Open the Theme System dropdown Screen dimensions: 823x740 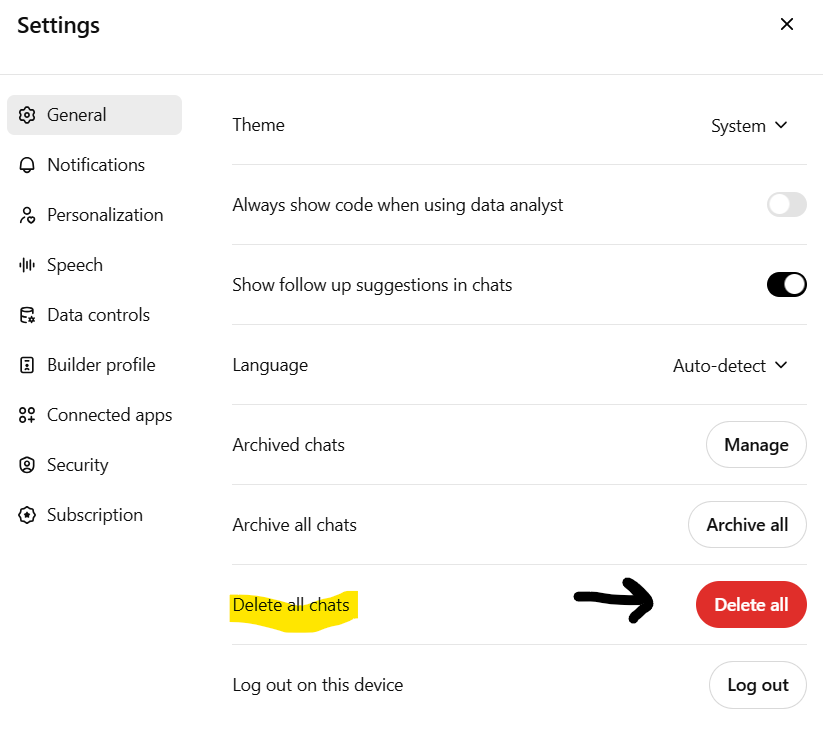(x=749, y=126)
